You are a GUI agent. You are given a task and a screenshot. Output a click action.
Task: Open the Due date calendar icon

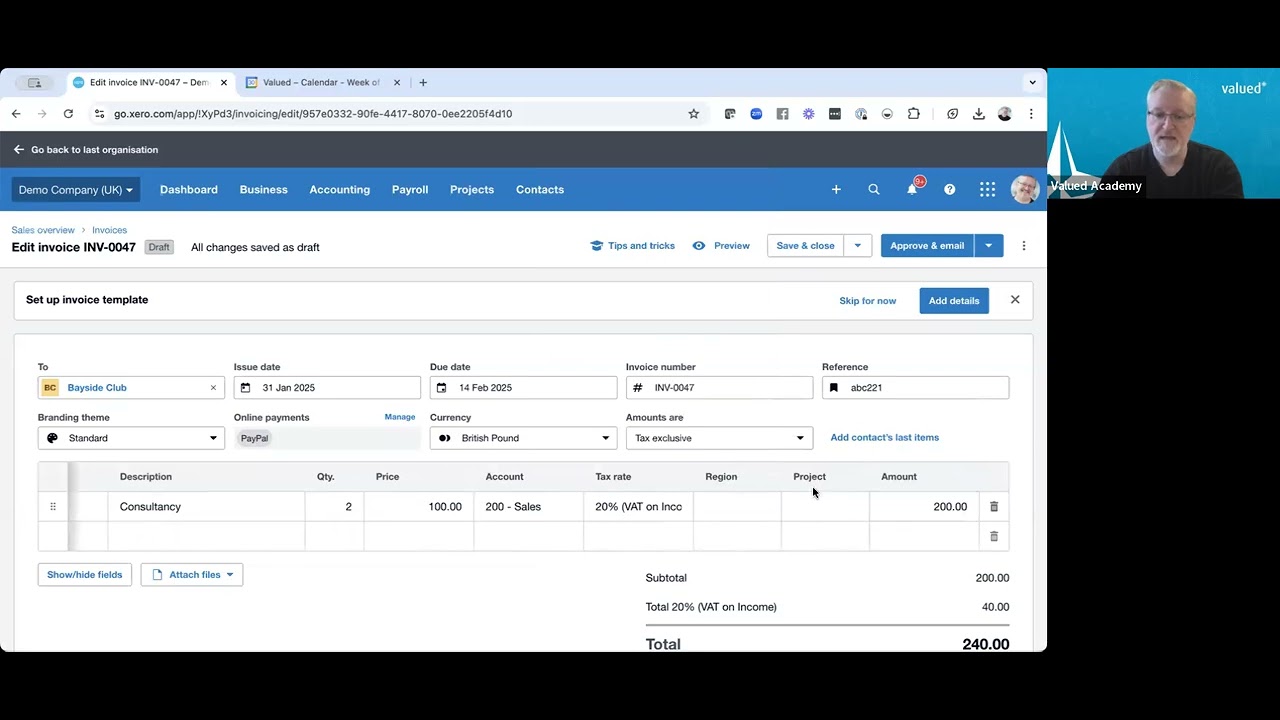pos(441,388)
